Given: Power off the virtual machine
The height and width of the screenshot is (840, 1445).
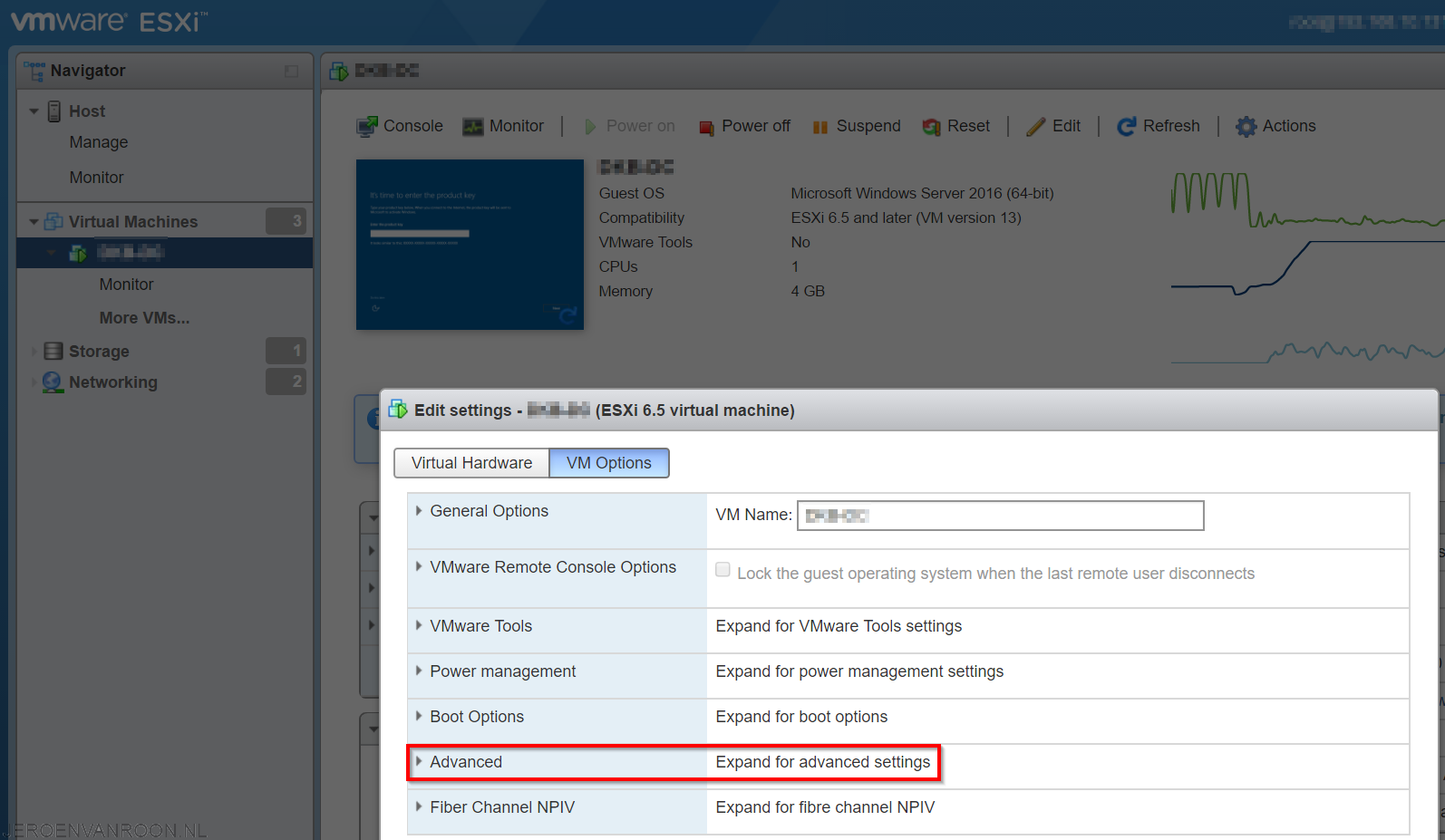Looking at the screenshot, I should click(x=744, y=126).
